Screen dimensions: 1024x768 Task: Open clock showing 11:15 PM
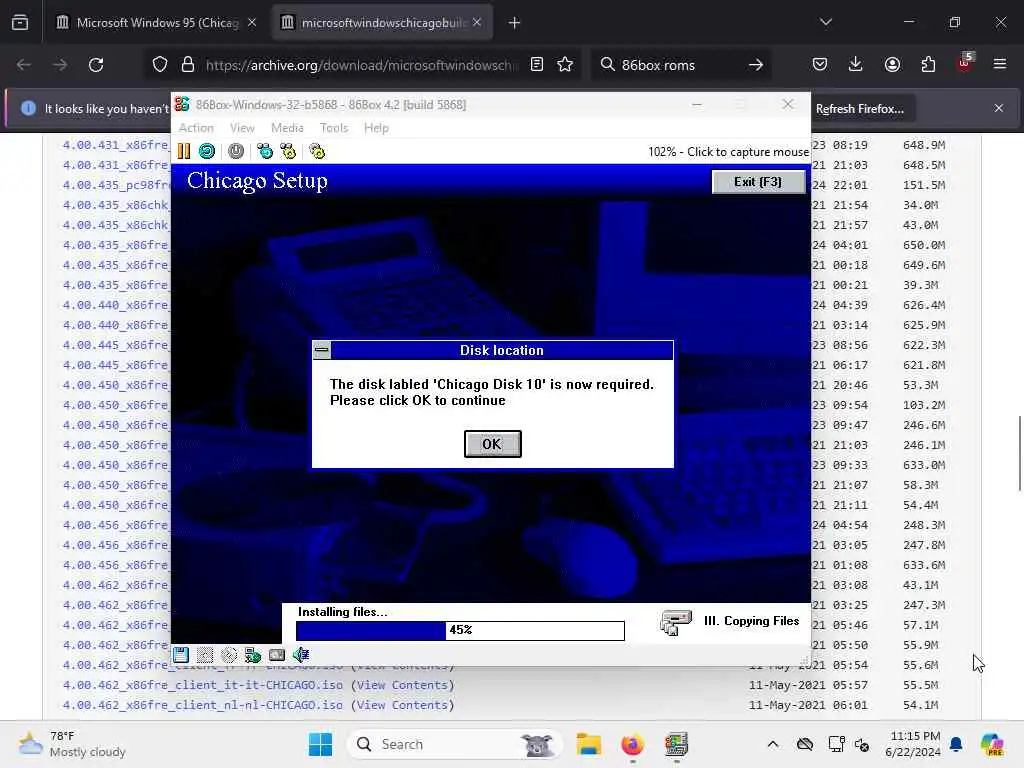pyautogui.click(x=914, y=744)
